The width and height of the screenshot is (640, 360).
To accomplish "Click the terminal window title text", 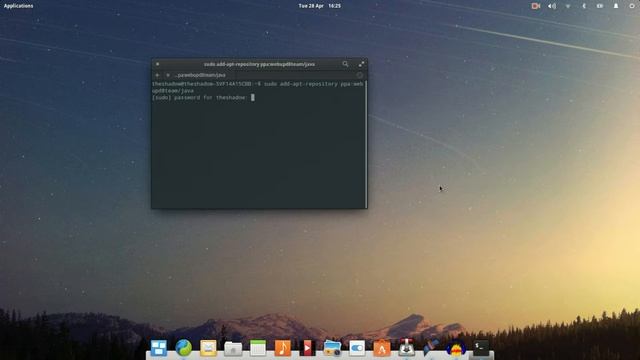I will pos(259,64).
